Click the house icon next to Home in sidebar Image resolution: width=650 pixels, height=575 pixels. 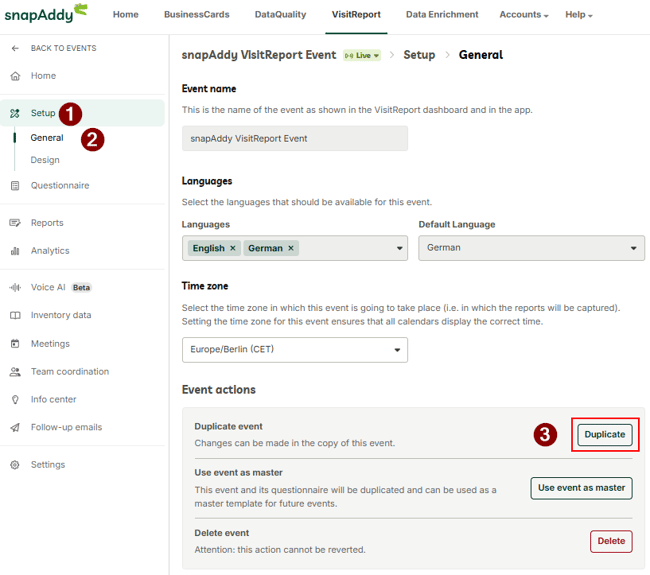click(15, 76)
